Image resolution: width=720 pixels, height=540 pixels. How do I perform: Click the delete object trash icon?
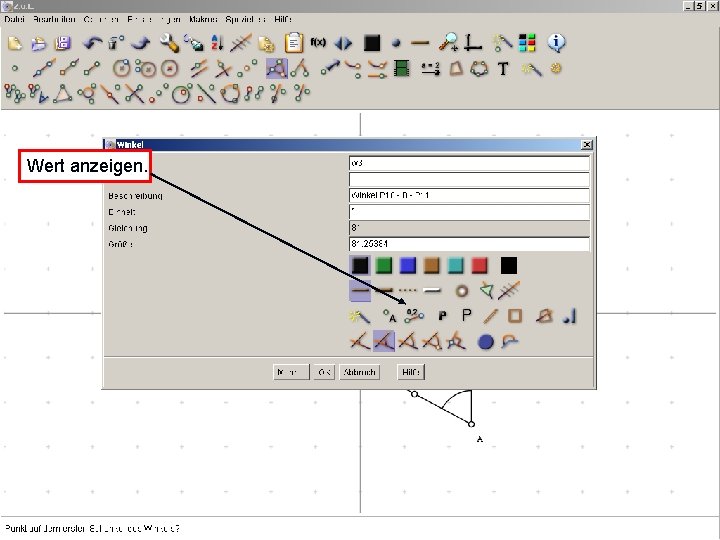[115, 43]
